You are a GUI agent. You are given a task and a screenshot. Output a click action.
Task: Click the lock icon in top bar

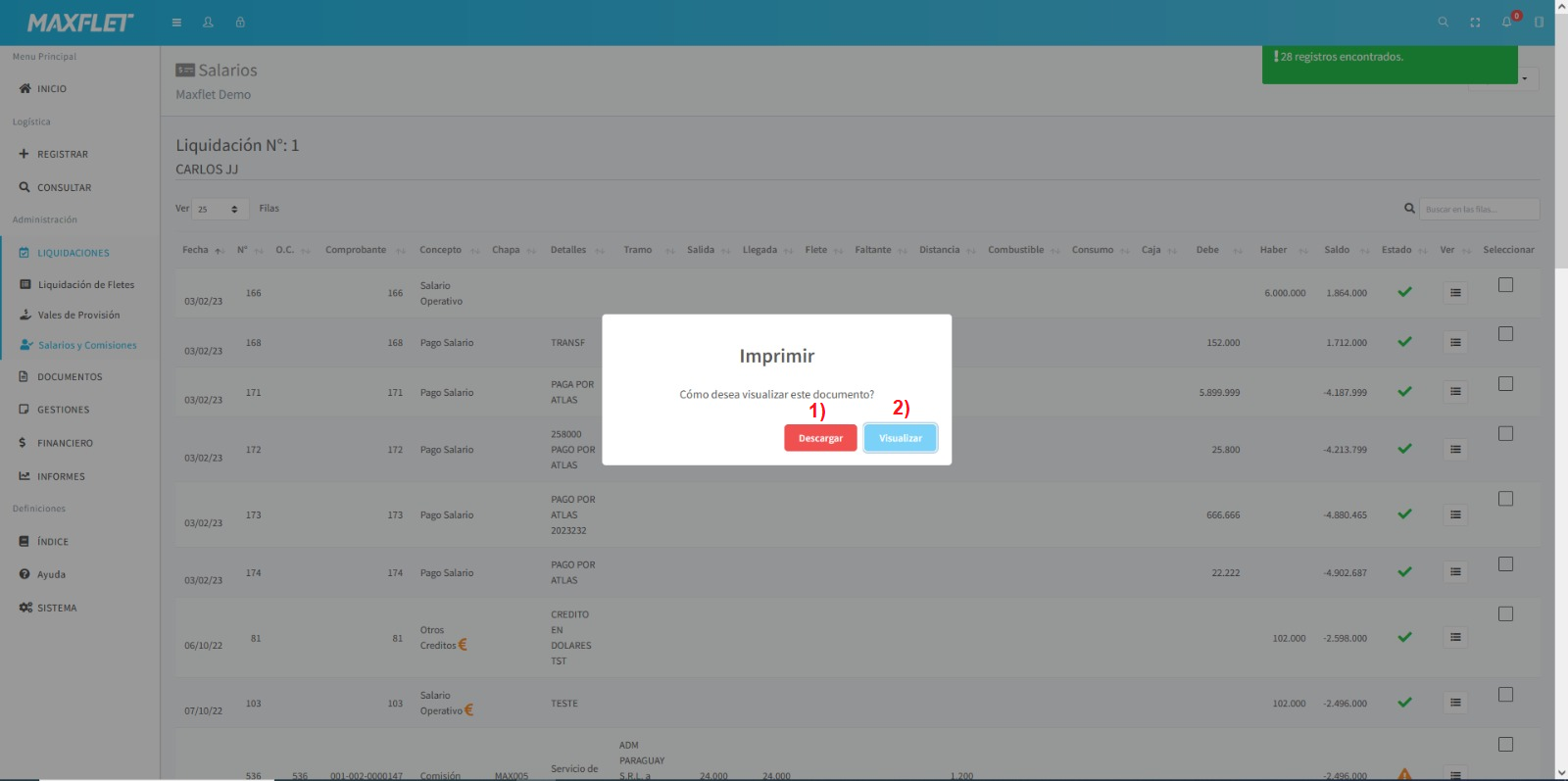[240, 23]
